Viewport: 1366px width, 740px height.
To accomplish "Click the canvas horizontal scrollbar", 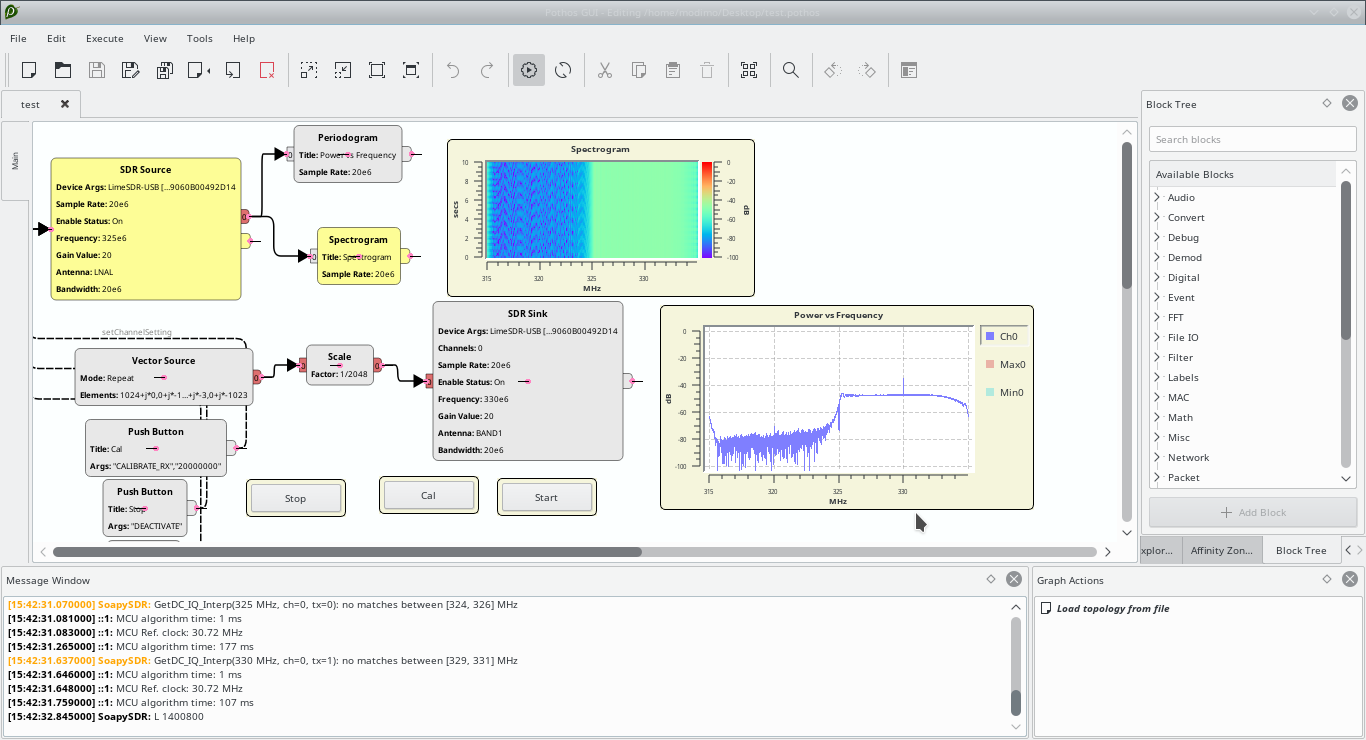I will [x=347, y=551].
